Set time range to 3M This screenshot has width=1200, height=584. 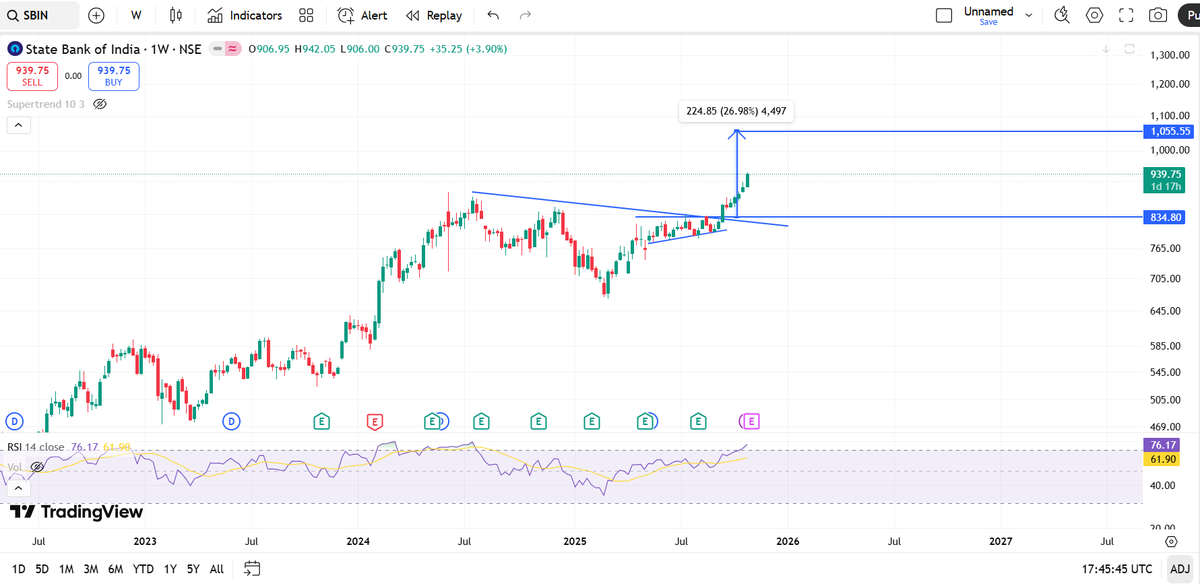tap(91, 569)
